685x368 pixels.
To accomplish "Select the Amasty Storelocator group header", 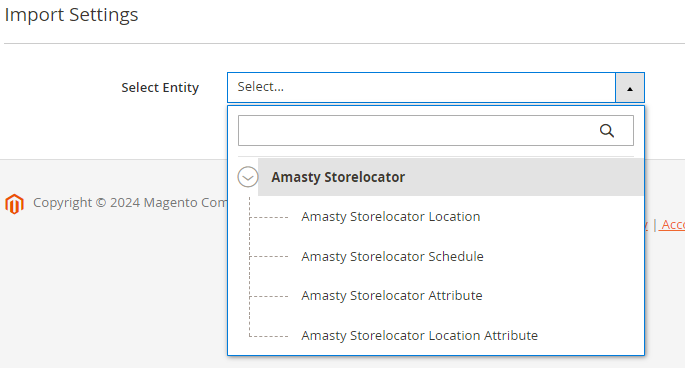I will click(450, 177).
